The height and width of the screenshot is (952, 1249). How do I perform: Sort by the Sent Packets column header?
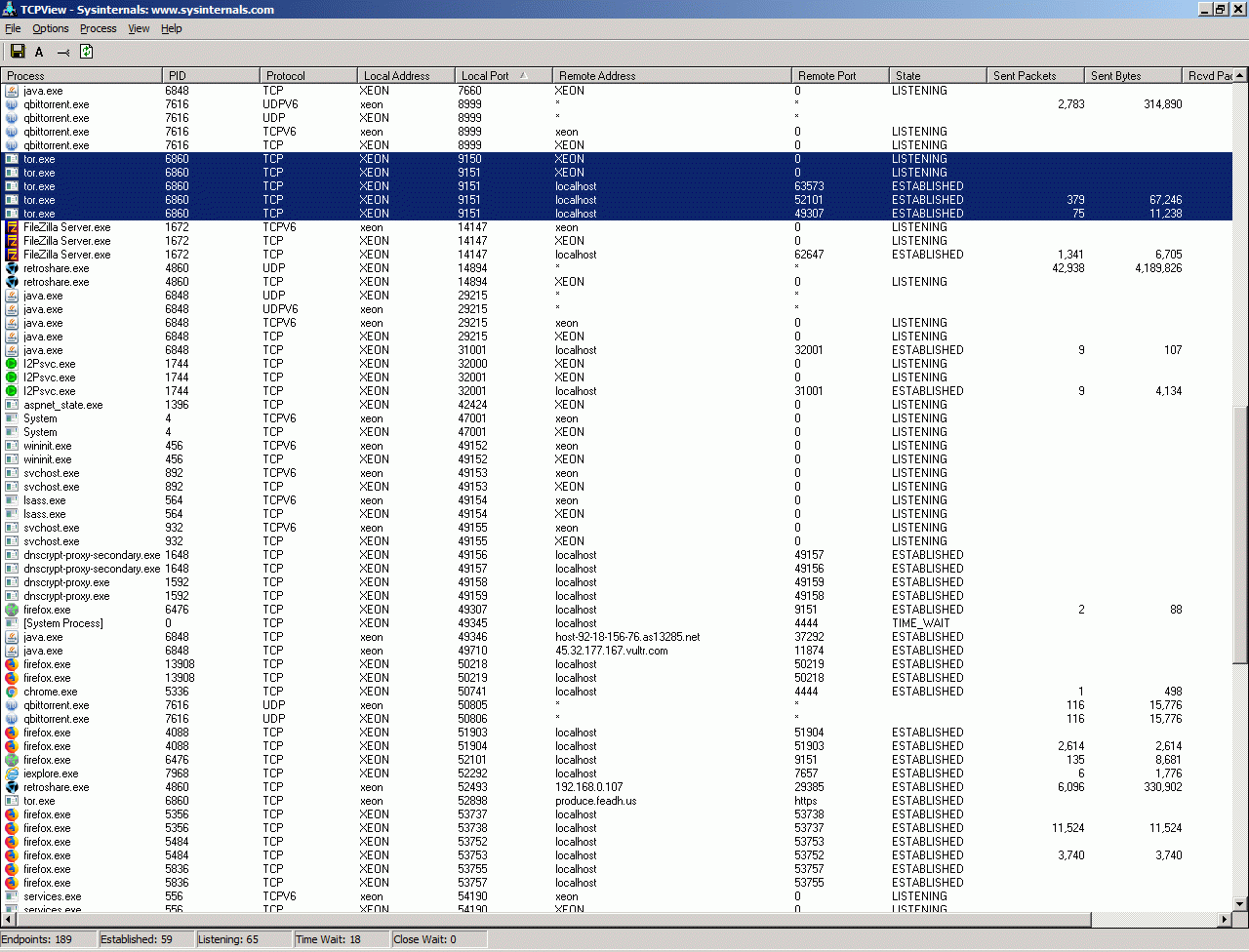pos(1035,75)
